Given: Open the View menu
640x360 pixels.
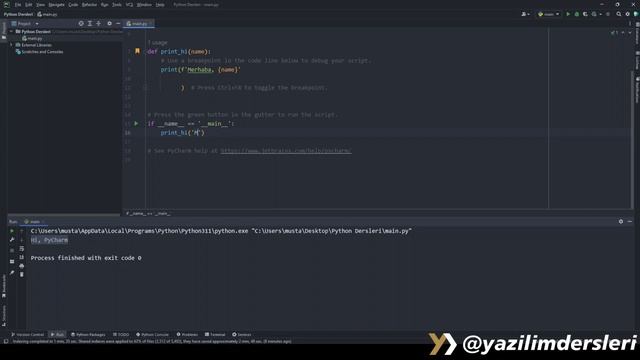Looking at the screenshot, I should pos(40,4).
